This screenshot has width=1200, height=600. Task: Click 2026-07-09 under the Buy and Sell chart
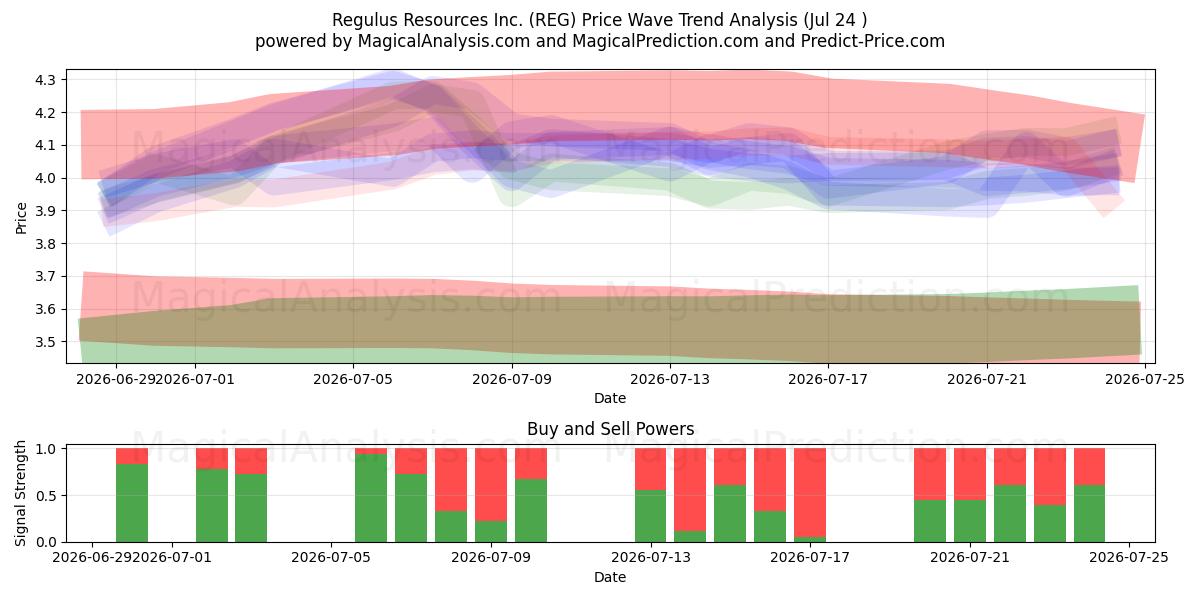(491, 558)
